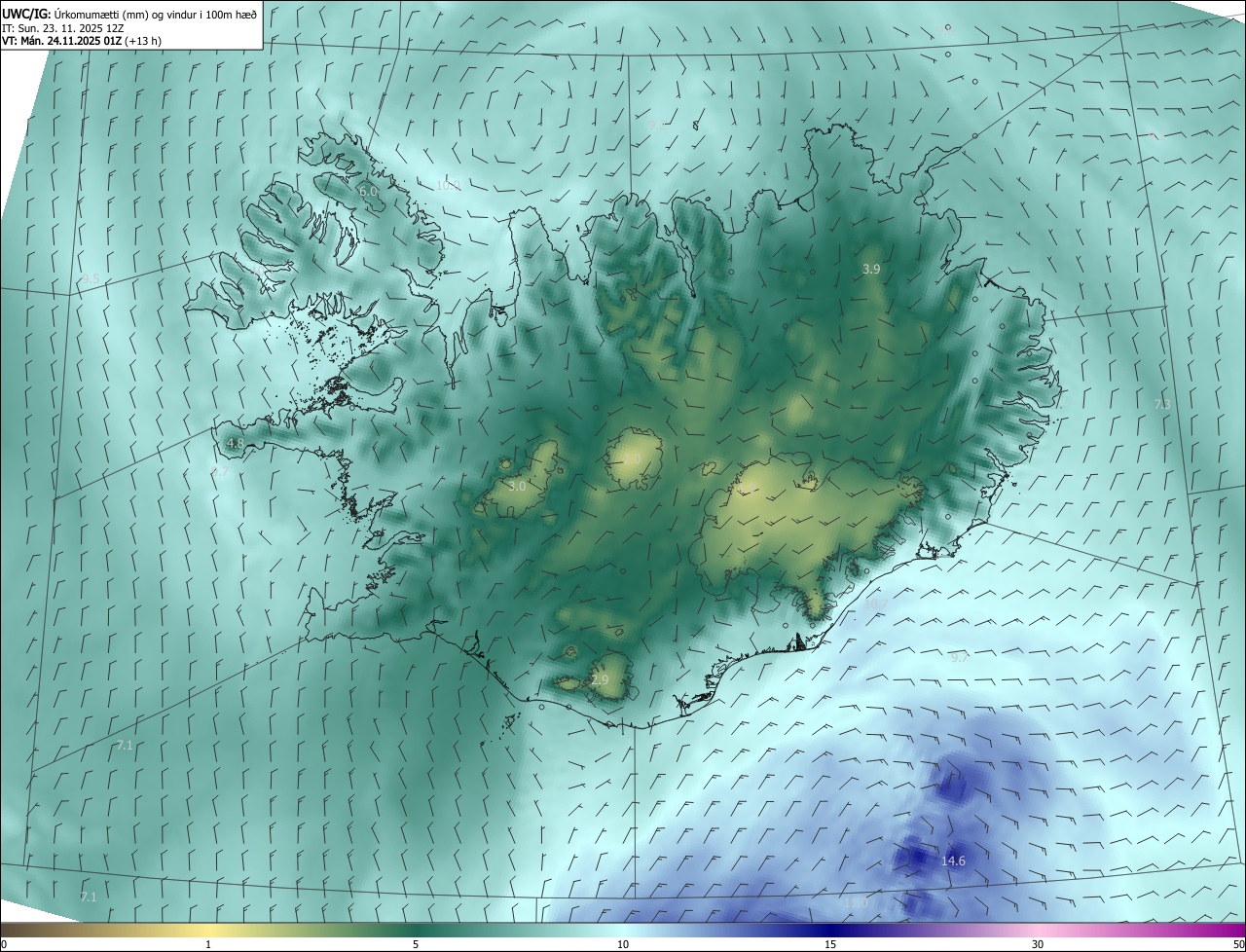1246x952 pixels.
Task: Click the 30 tick label on the color scale
Action: [1038, 944]
